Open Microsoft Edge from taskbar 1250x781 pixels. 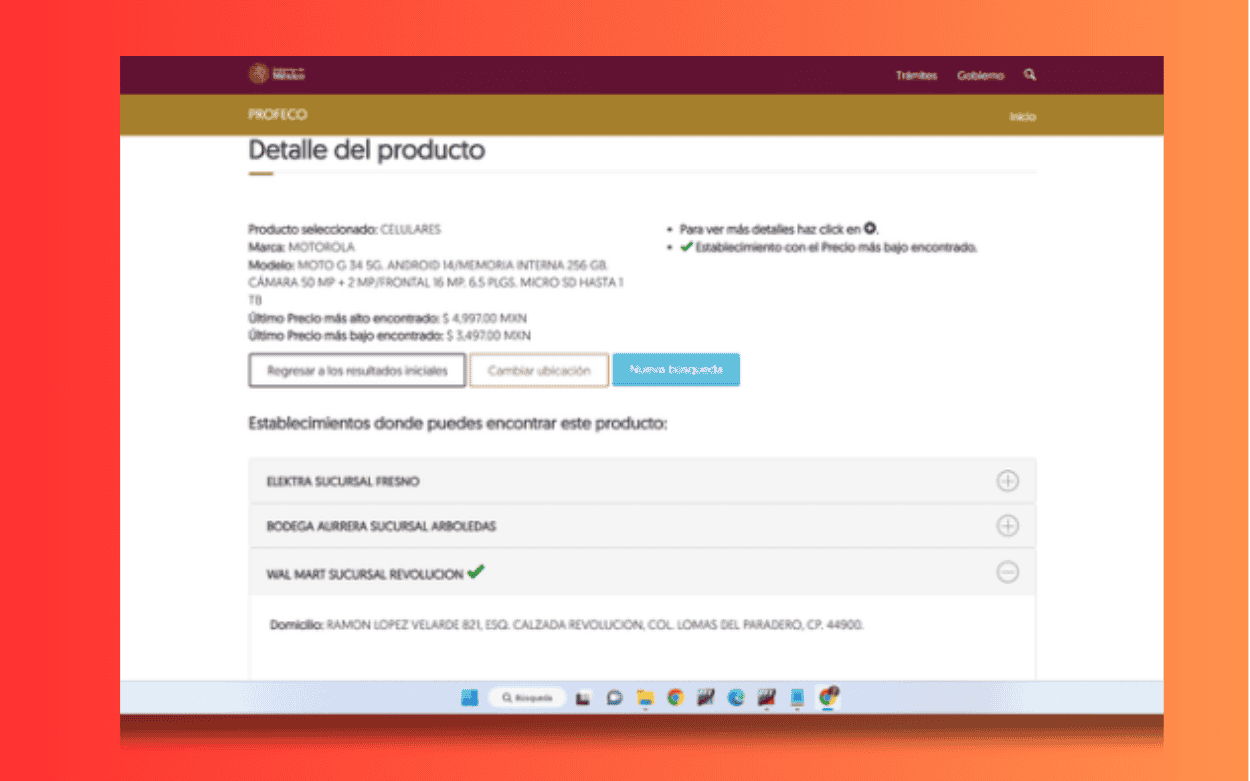coord(736,698)
